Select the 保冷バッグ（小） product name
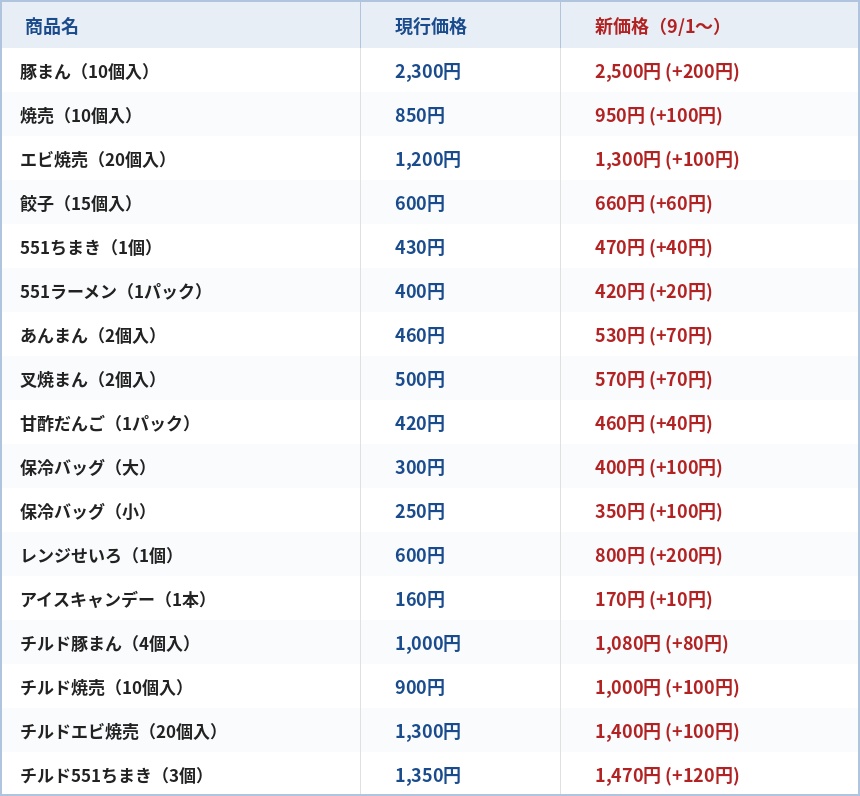This screenshot has height=796, width=860. coord(83,511)
